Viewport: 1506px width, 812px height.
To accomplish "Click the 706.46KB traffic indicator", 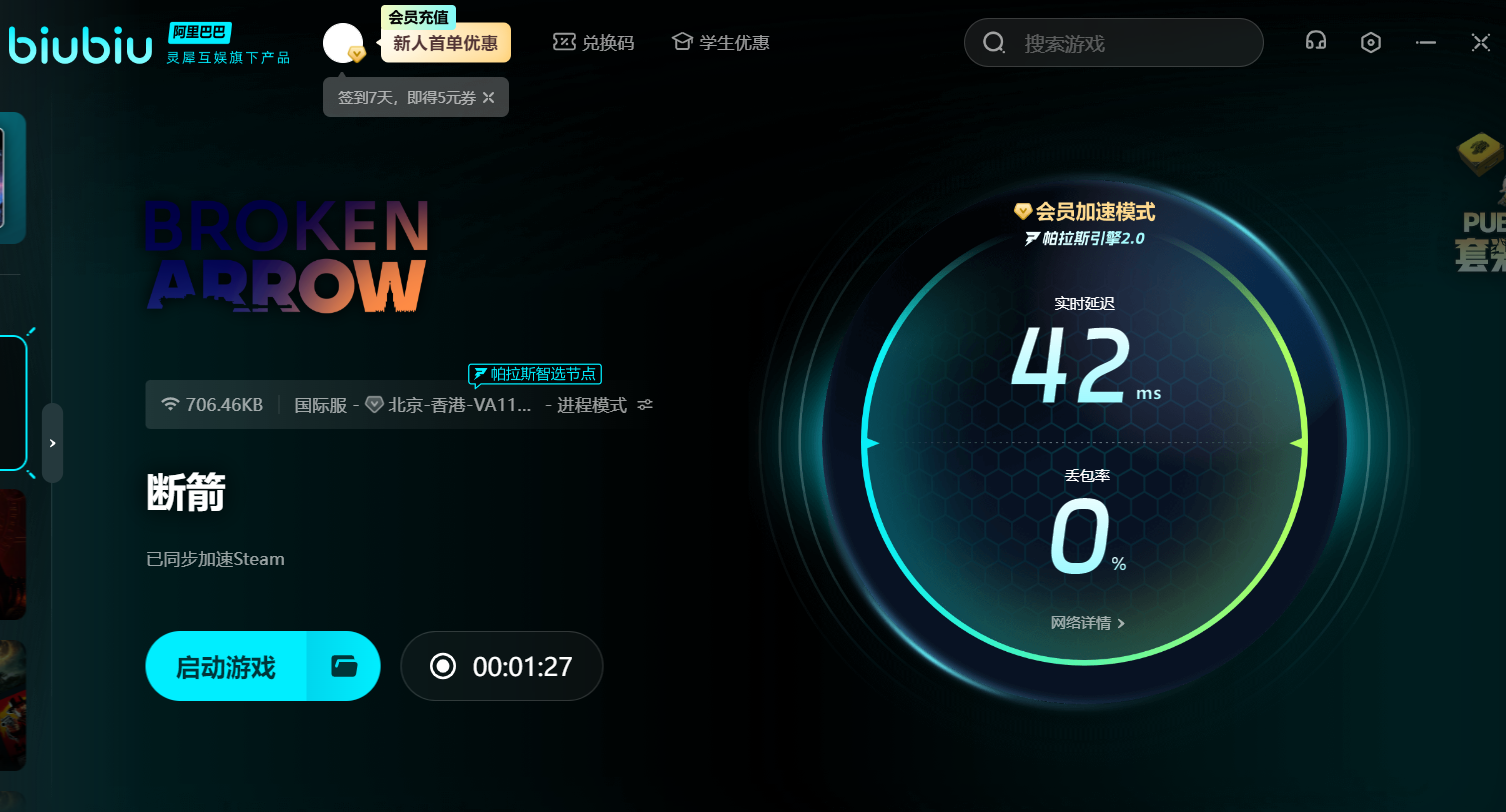I will pyautogui.click(x=224, y=405).
